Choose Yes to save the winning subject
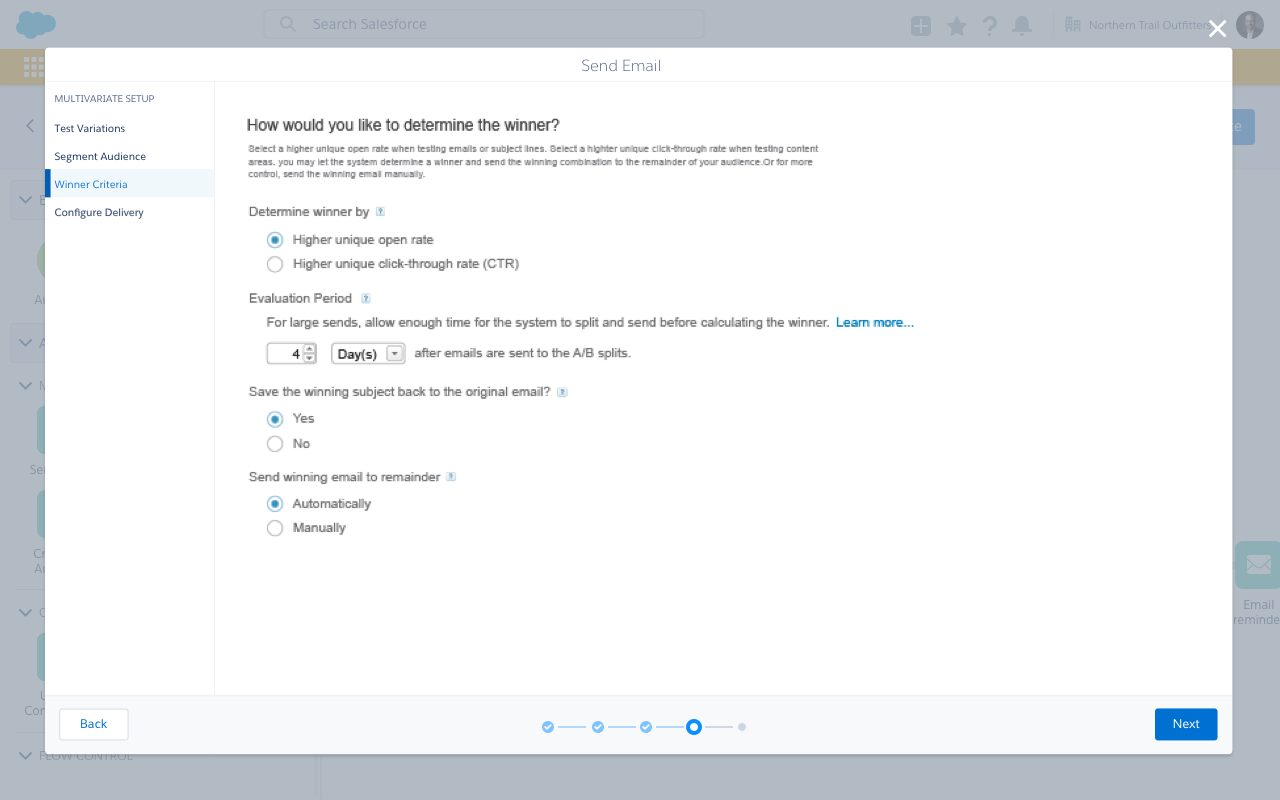The width and height of the screenshot is (1280, 800). (275, 419)
